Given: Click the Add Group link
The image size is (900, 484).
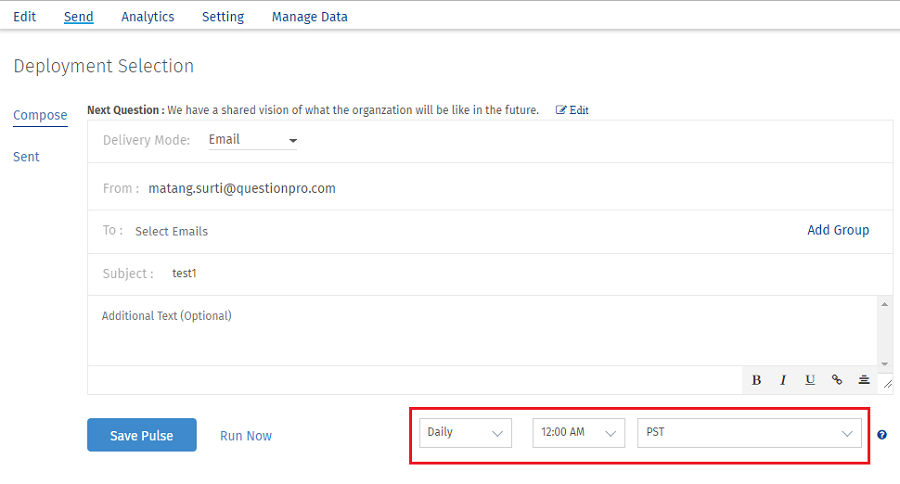Looking at the screenshot, I should (x=838, y=230).
